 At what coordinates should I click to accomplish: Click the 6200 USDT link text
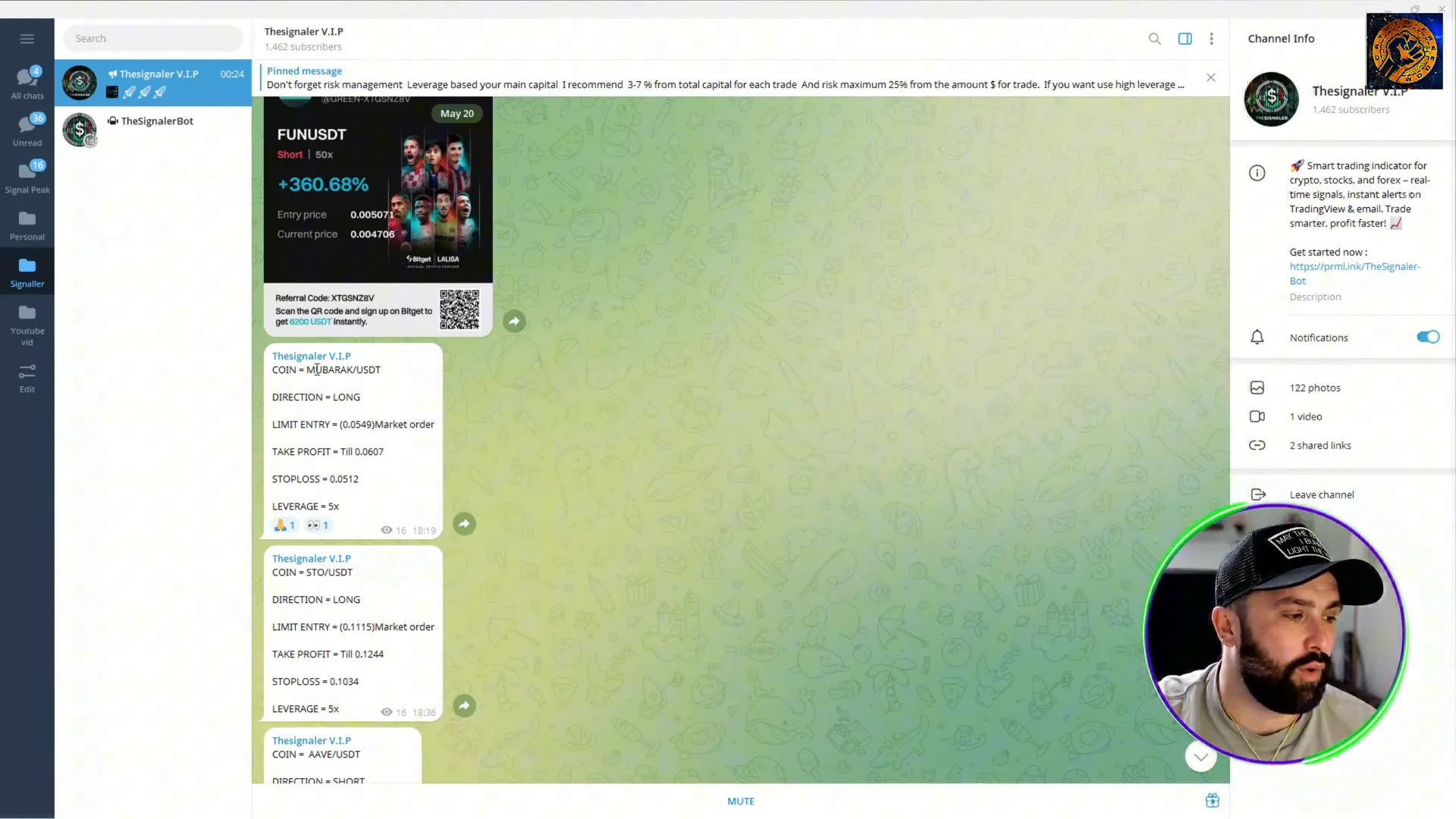[x=310, y=322]
